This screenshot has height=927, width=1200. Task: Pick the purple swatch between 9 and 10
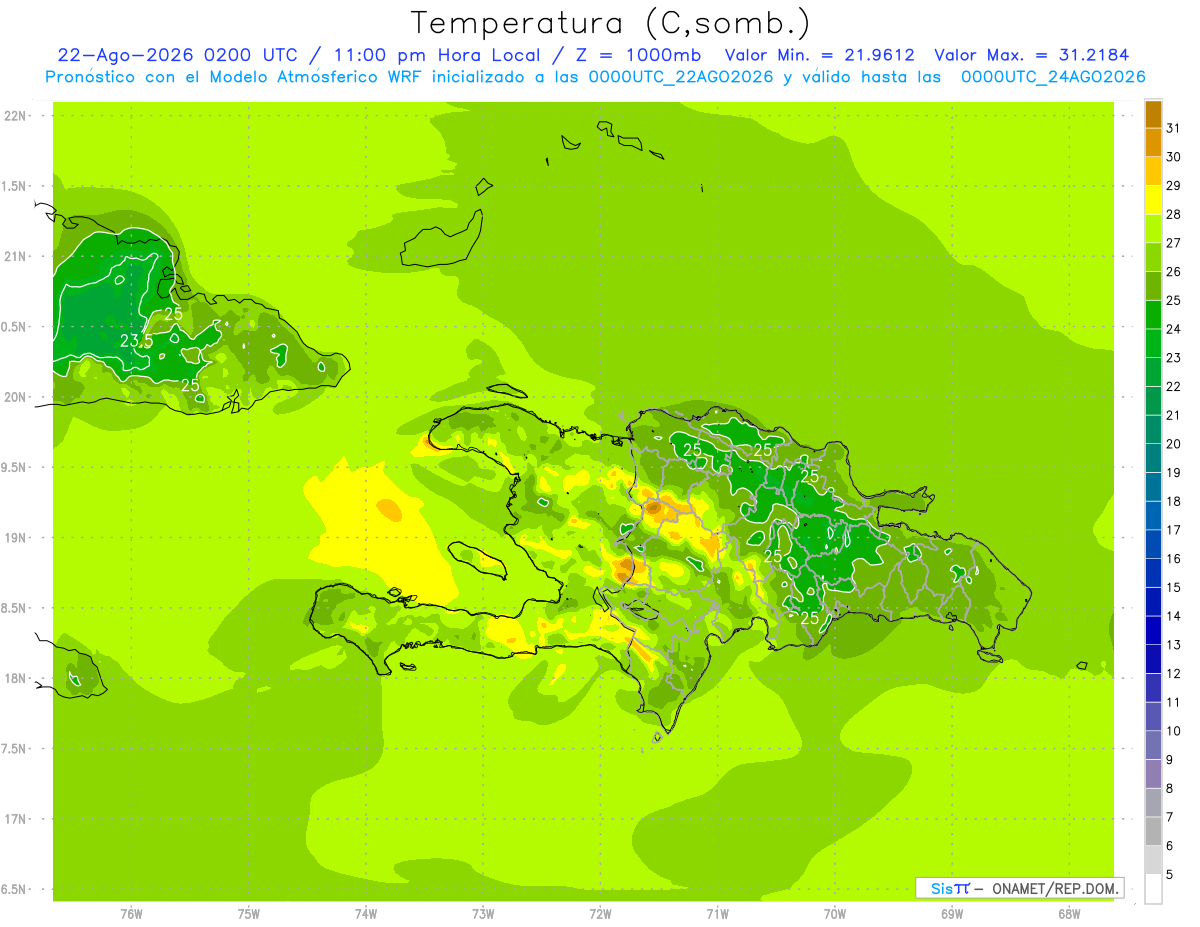[x=1153, y=745]
